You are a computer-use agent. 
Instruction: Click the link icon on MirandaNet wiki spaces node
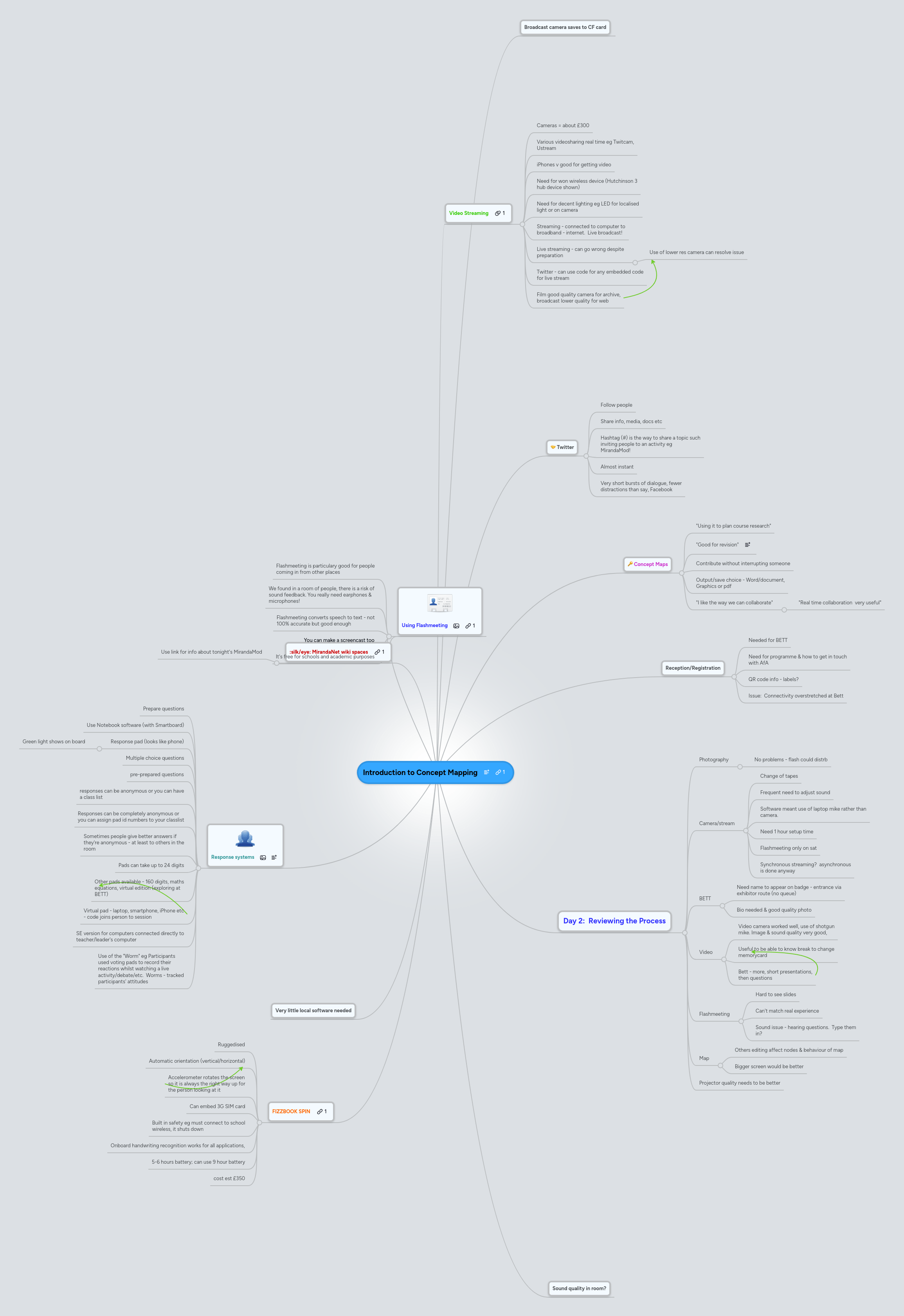[377, 652]
